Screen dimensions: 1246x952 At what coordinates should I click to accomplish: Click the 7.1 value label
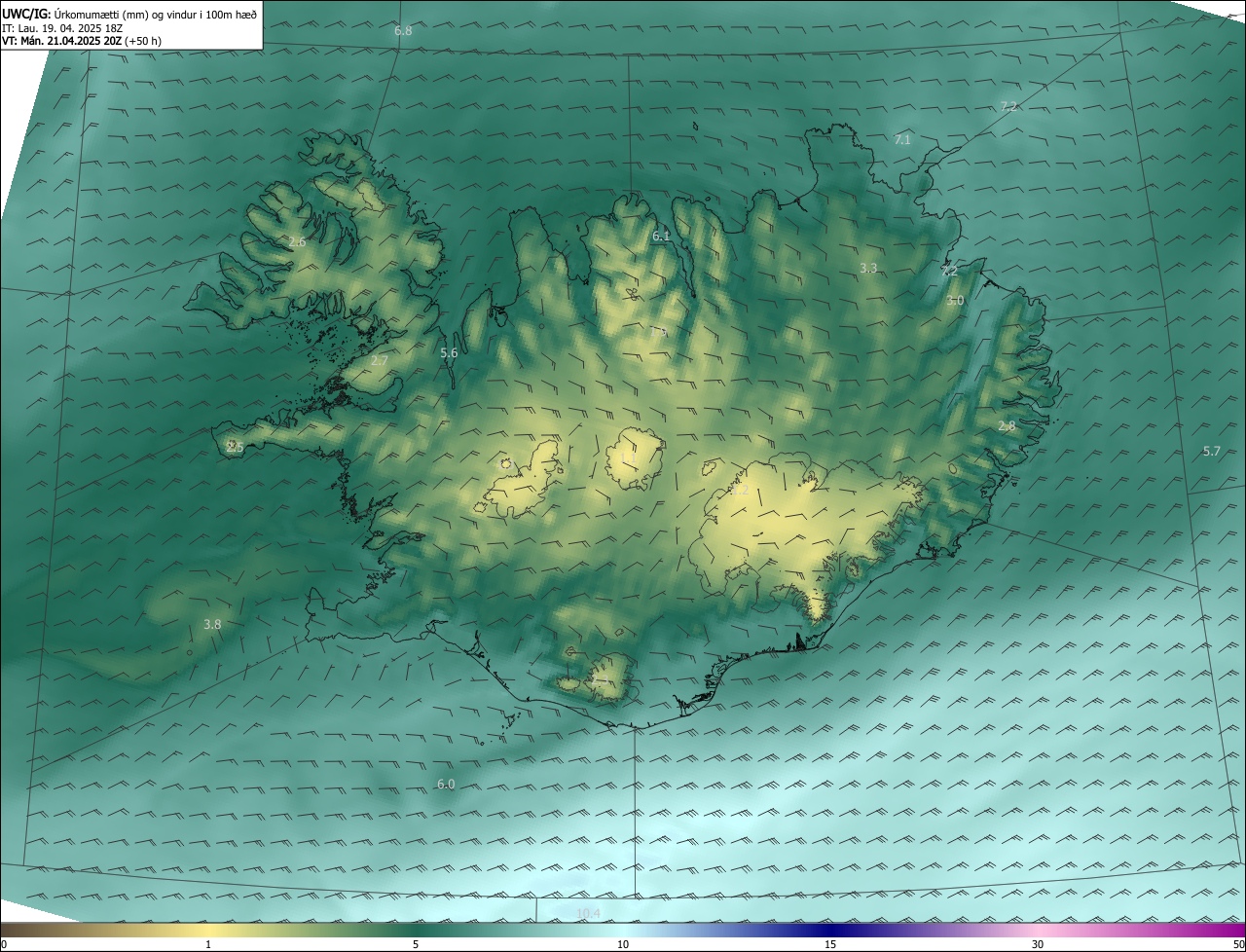(902, 140)
